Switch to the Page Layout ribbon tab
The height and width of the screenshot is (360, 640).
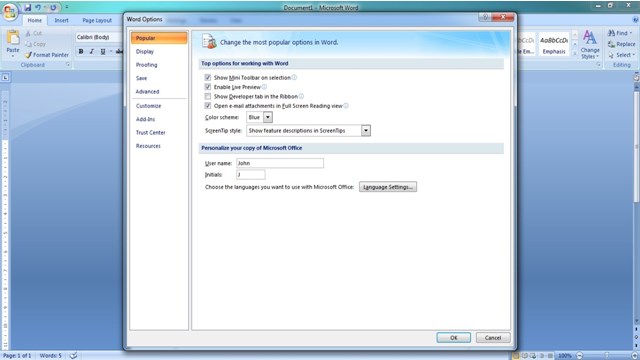97,20
